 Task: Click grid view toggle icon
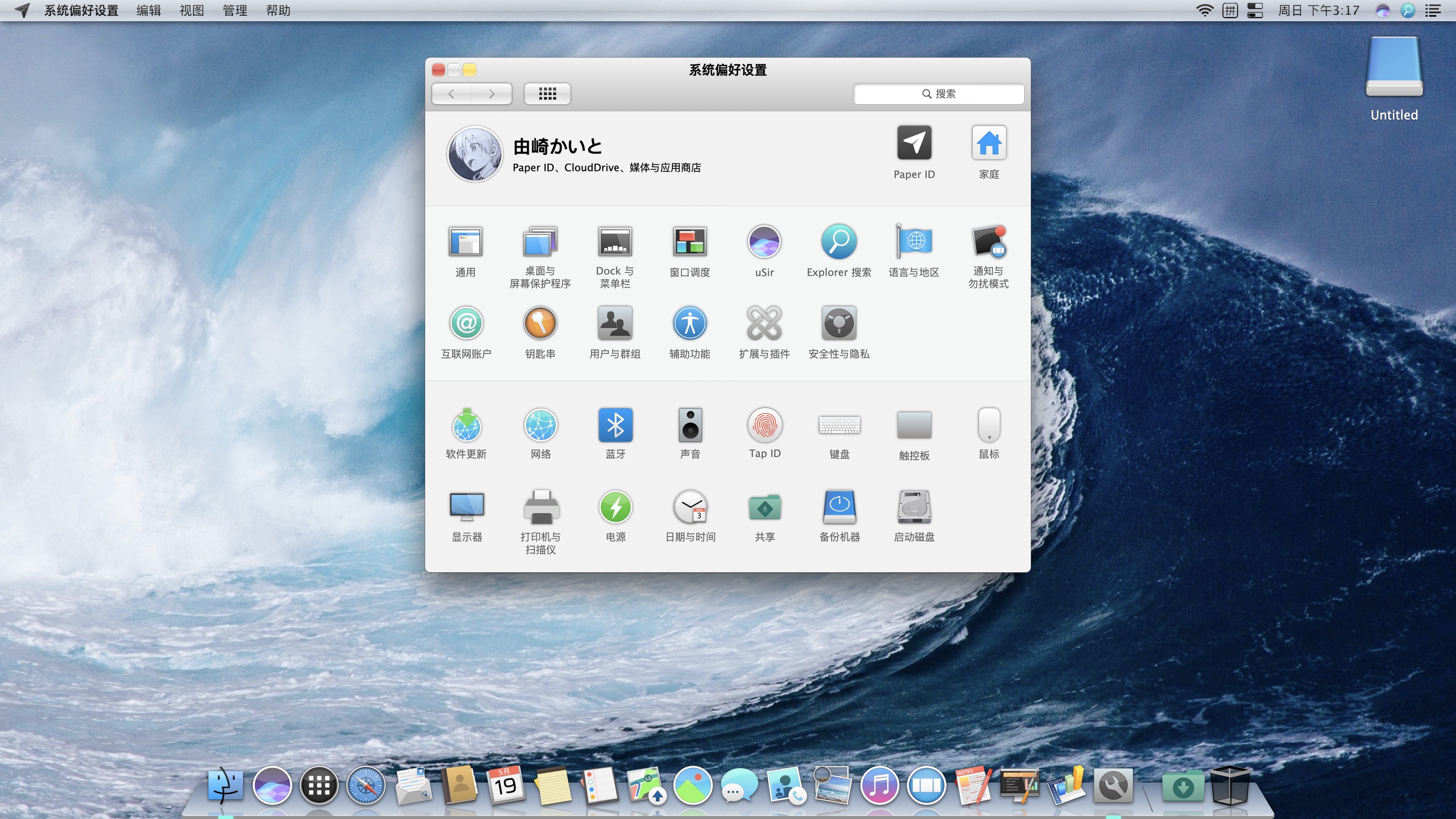click(x=547, y=93)
